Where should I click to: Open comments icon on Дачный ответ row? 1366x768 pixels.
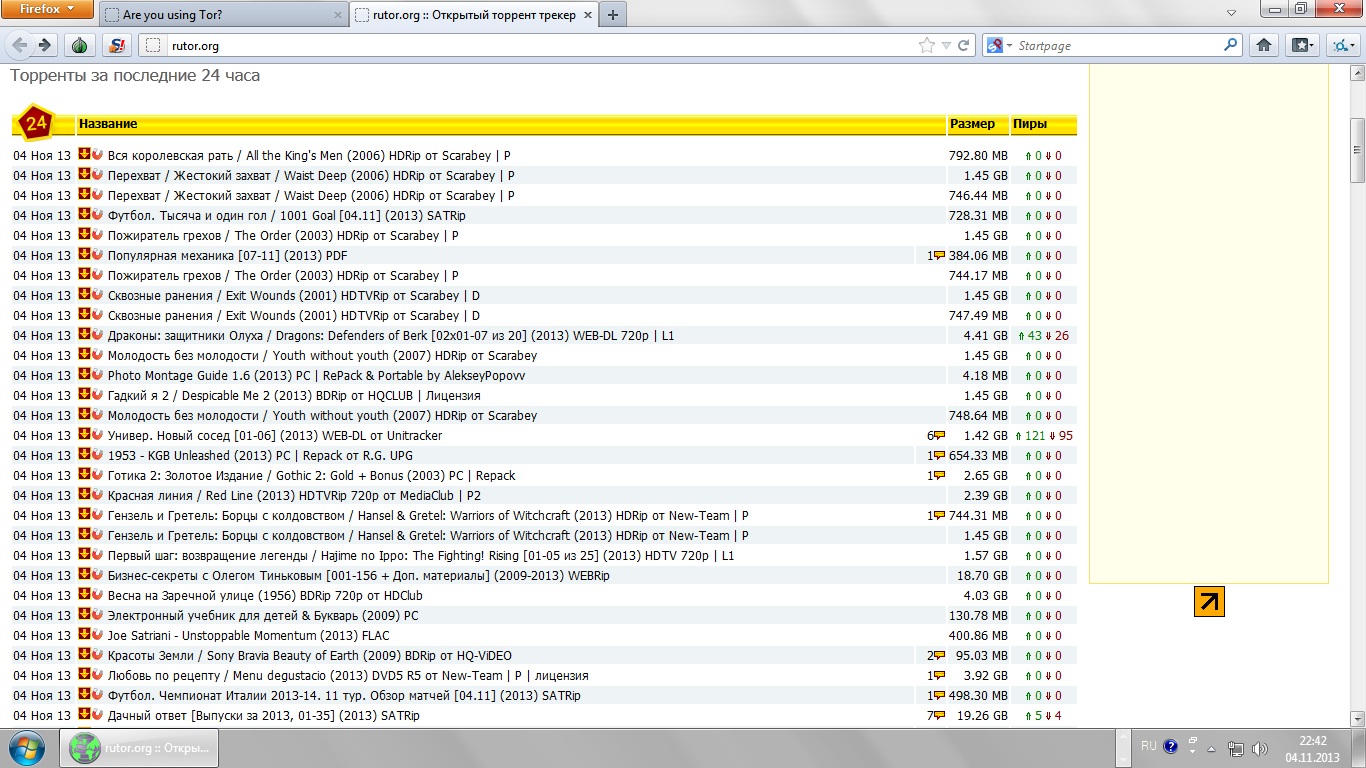point(939,715)
